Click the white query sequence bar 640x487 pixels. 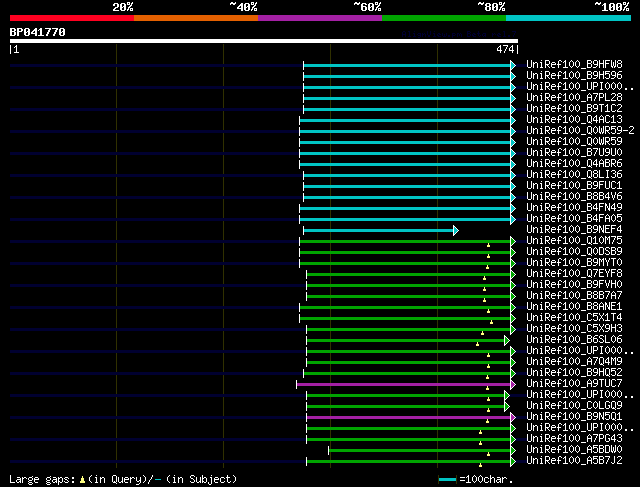point(263,41)
